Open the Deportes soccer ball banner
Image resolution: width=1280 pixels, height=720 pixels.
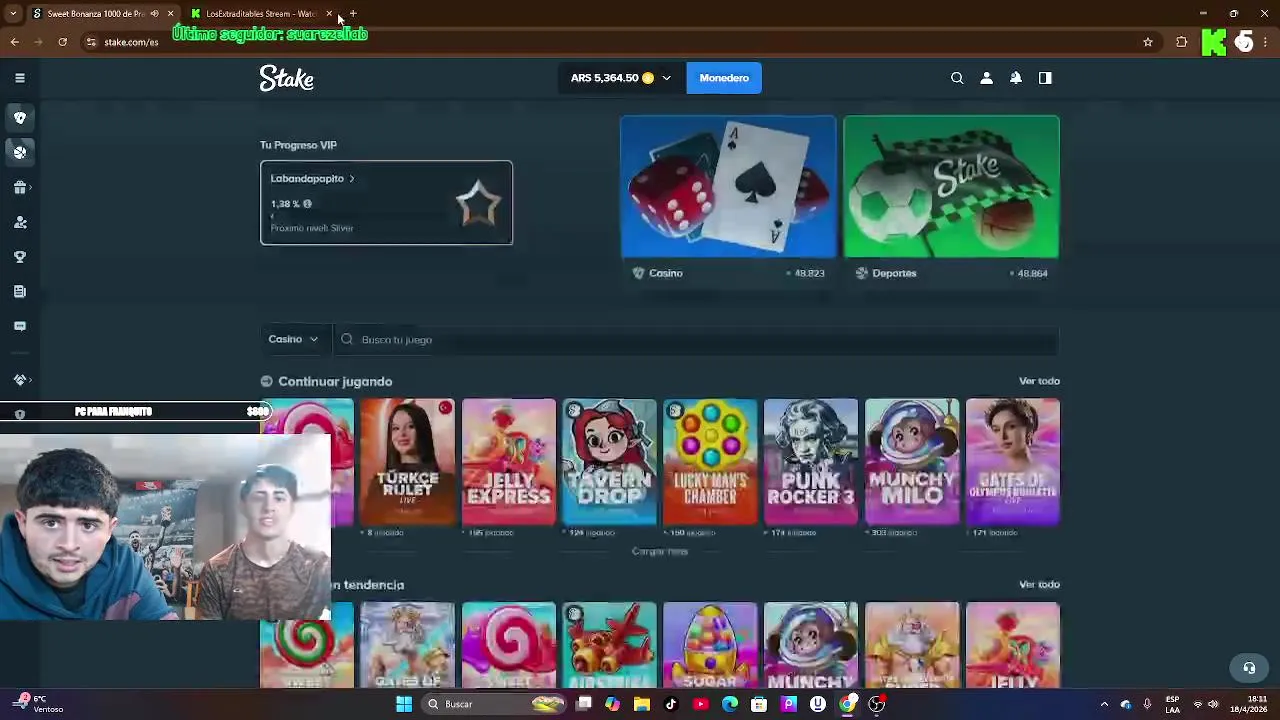[x=951, y=187]
